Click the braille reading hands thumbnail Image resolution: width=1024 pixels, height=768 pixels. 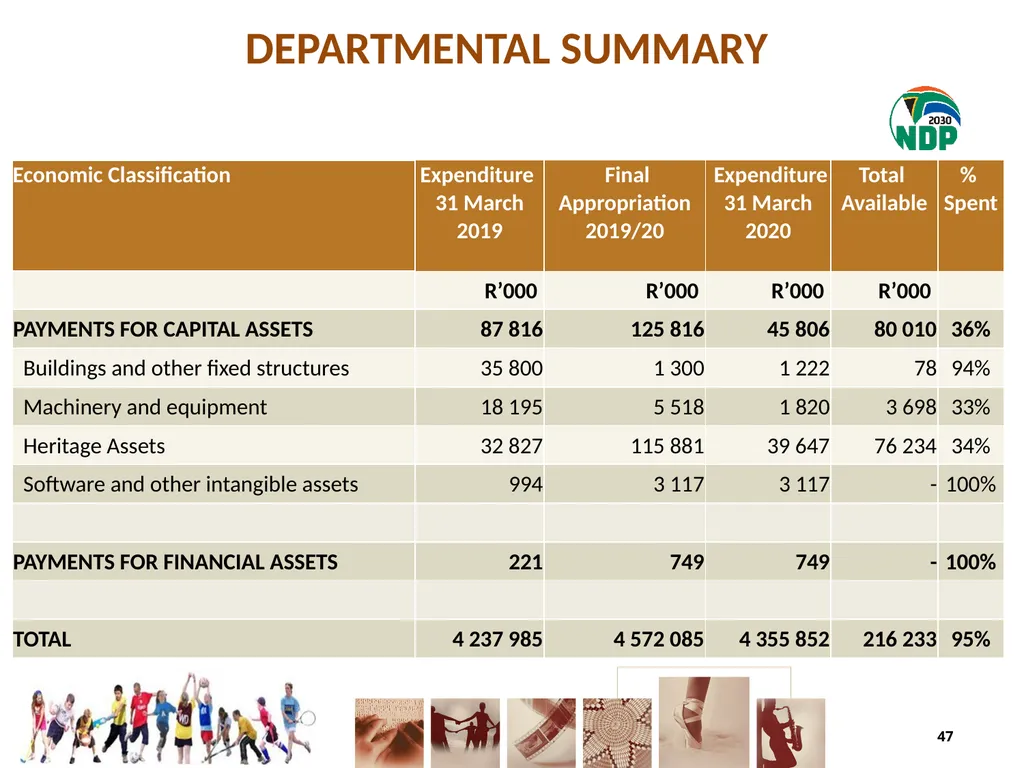389,733
